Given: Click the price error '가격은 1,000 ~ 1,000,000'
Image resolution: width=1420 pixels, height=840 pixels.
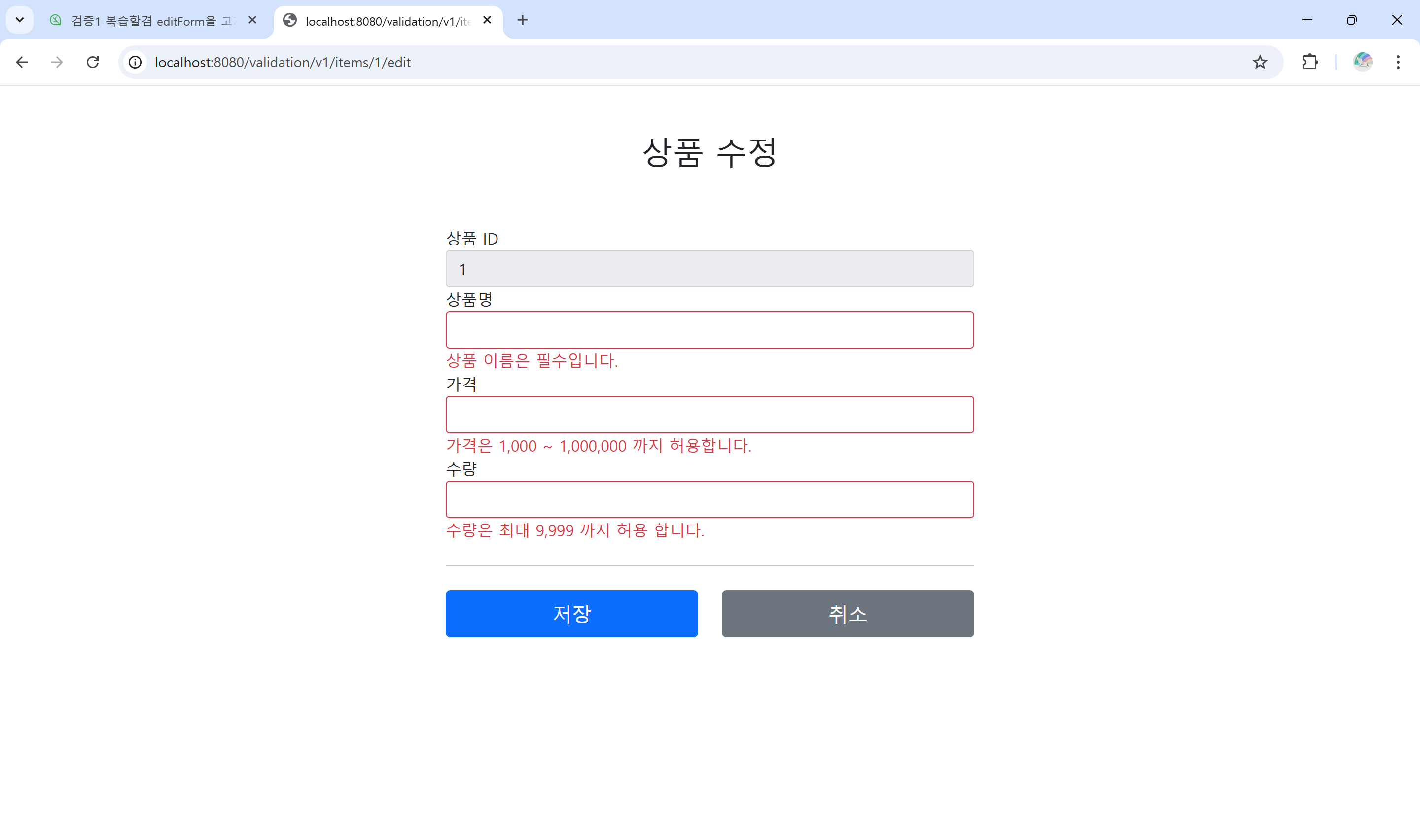Looking at the screenshot, I should (536, 446).
